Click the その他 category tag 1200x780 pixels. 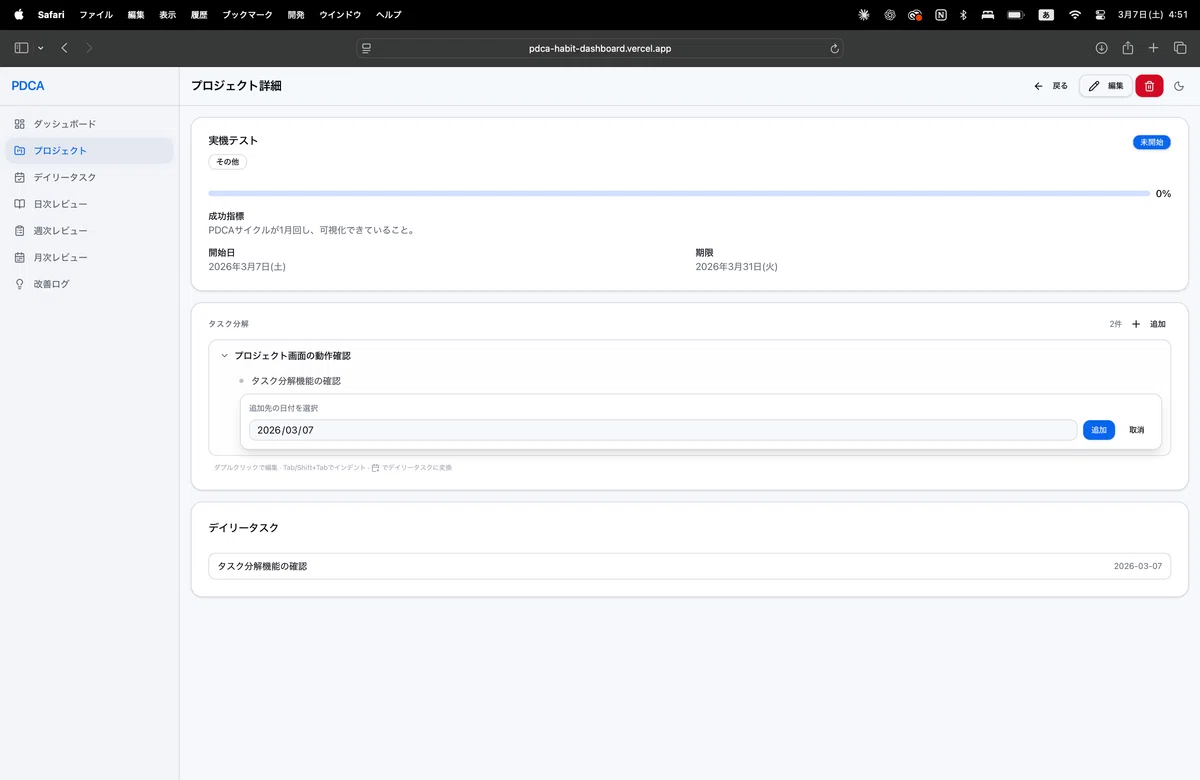[228, 161]
